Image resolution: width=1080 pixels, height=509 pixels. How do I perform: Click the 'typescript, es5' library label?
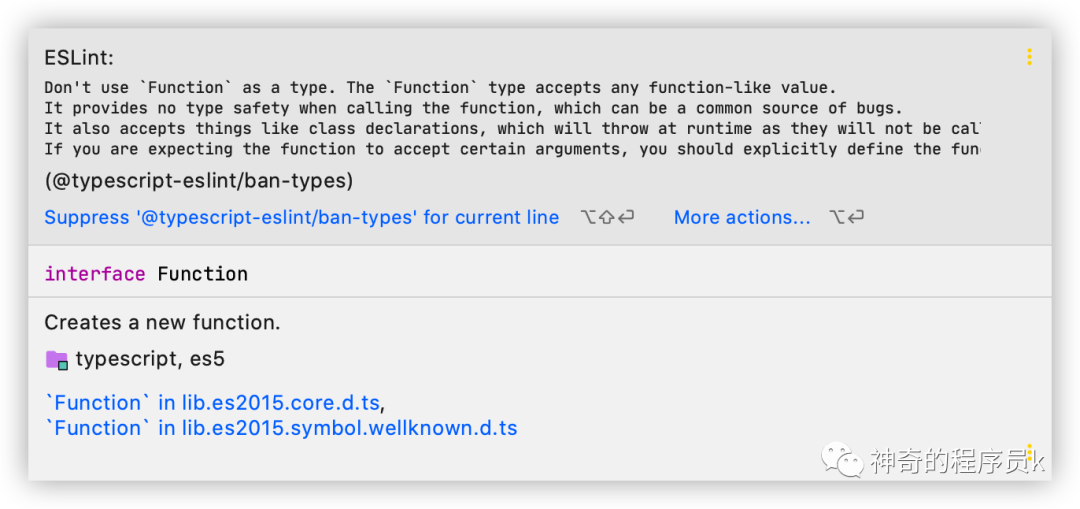[x=150, y=360]
